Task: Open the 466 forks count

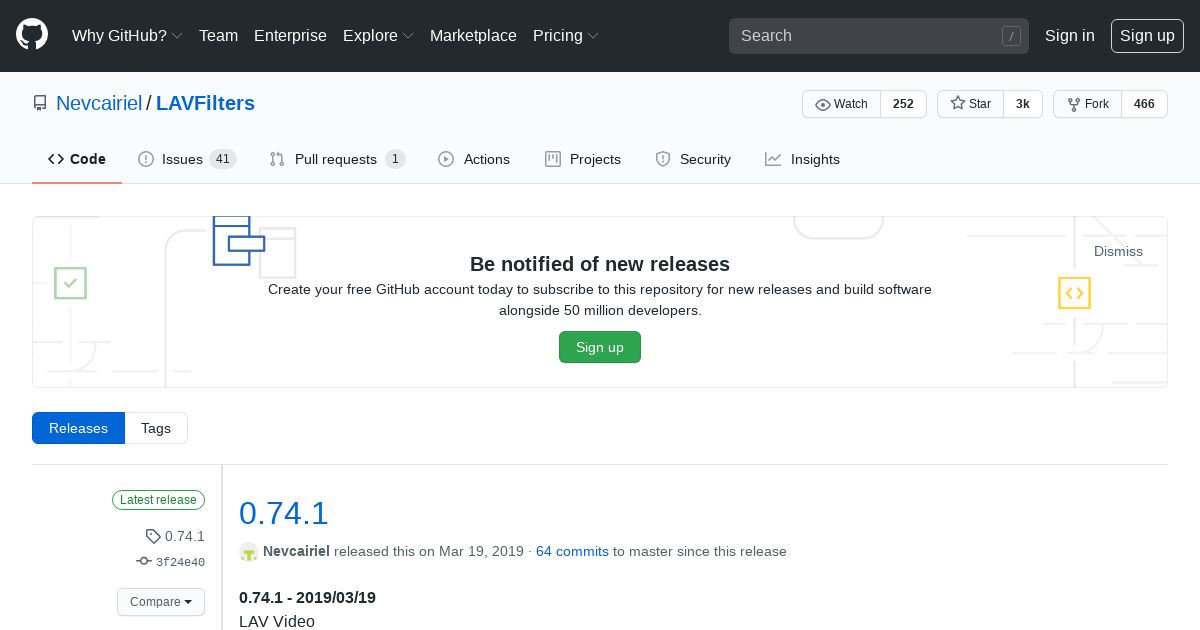Action: [x=1145, y=104]
